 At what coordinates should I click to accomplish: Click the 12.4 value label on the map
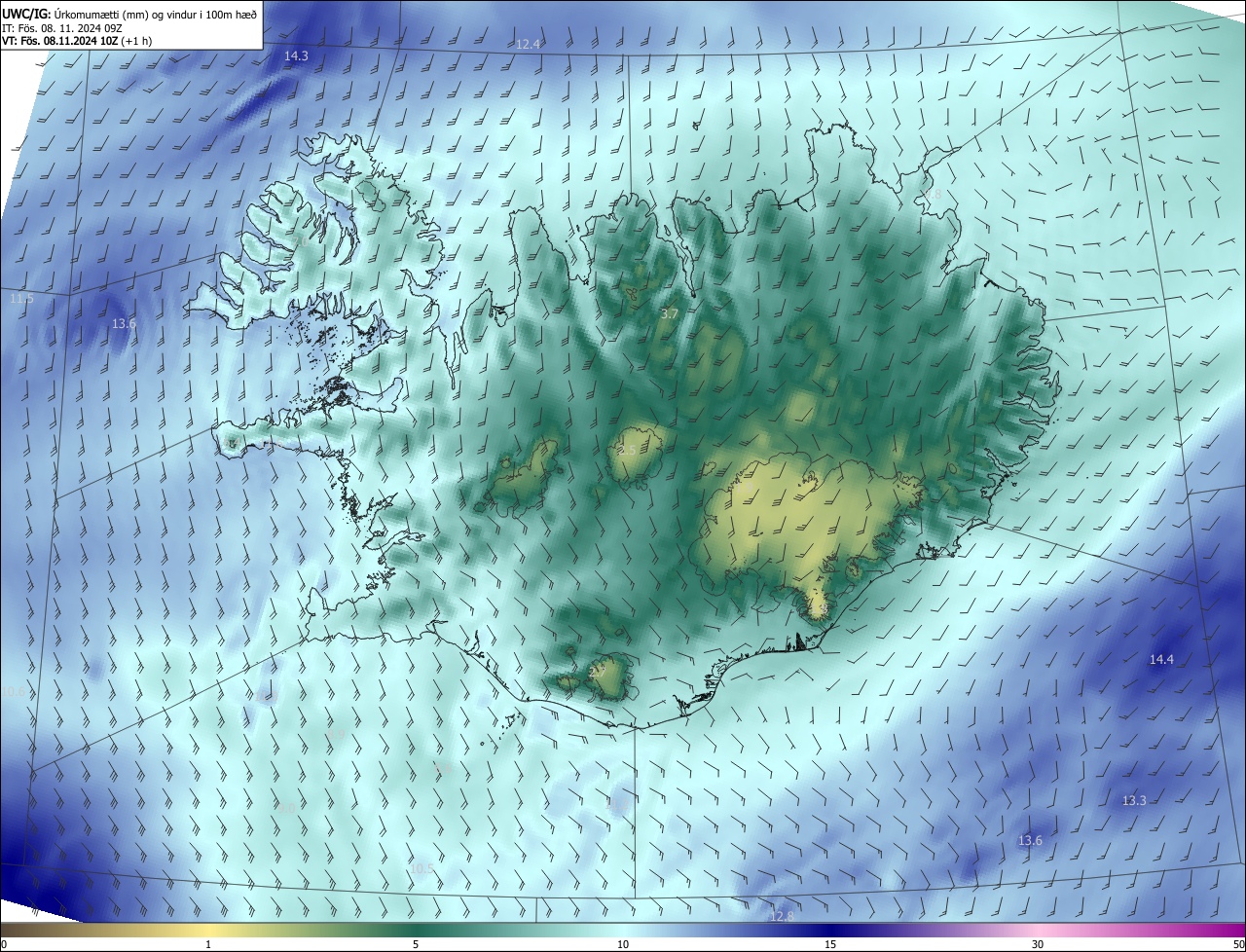(528, 45)
